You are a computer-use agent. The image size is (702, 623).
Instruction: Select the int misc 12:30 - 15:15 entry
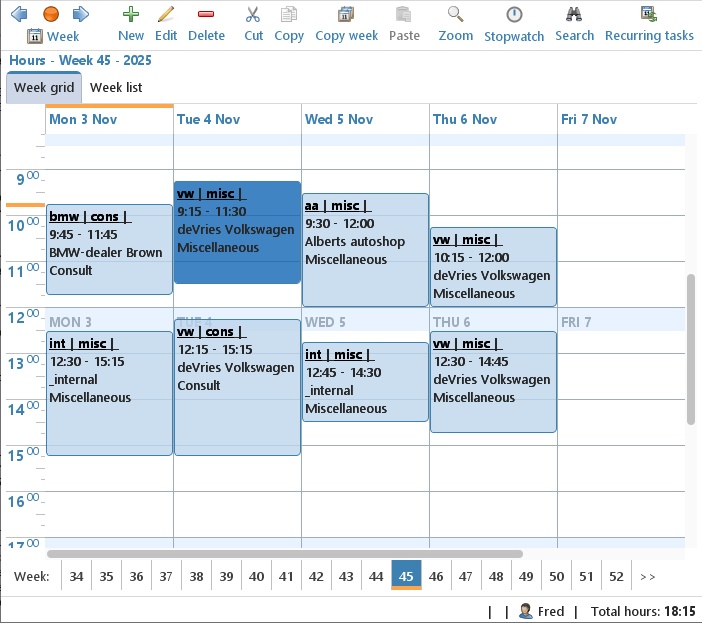point(109,393)
